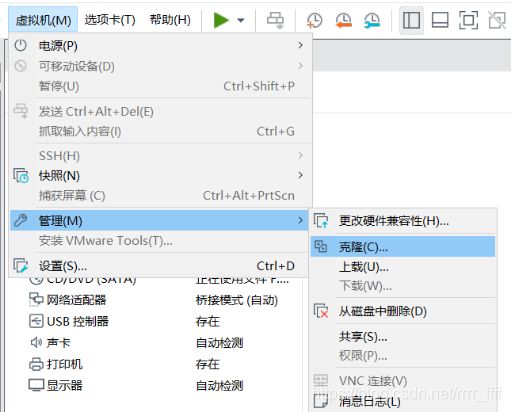Open the 电源(P) submenu
This screenshot has height=412, width=512.
(x=159, y=45)
